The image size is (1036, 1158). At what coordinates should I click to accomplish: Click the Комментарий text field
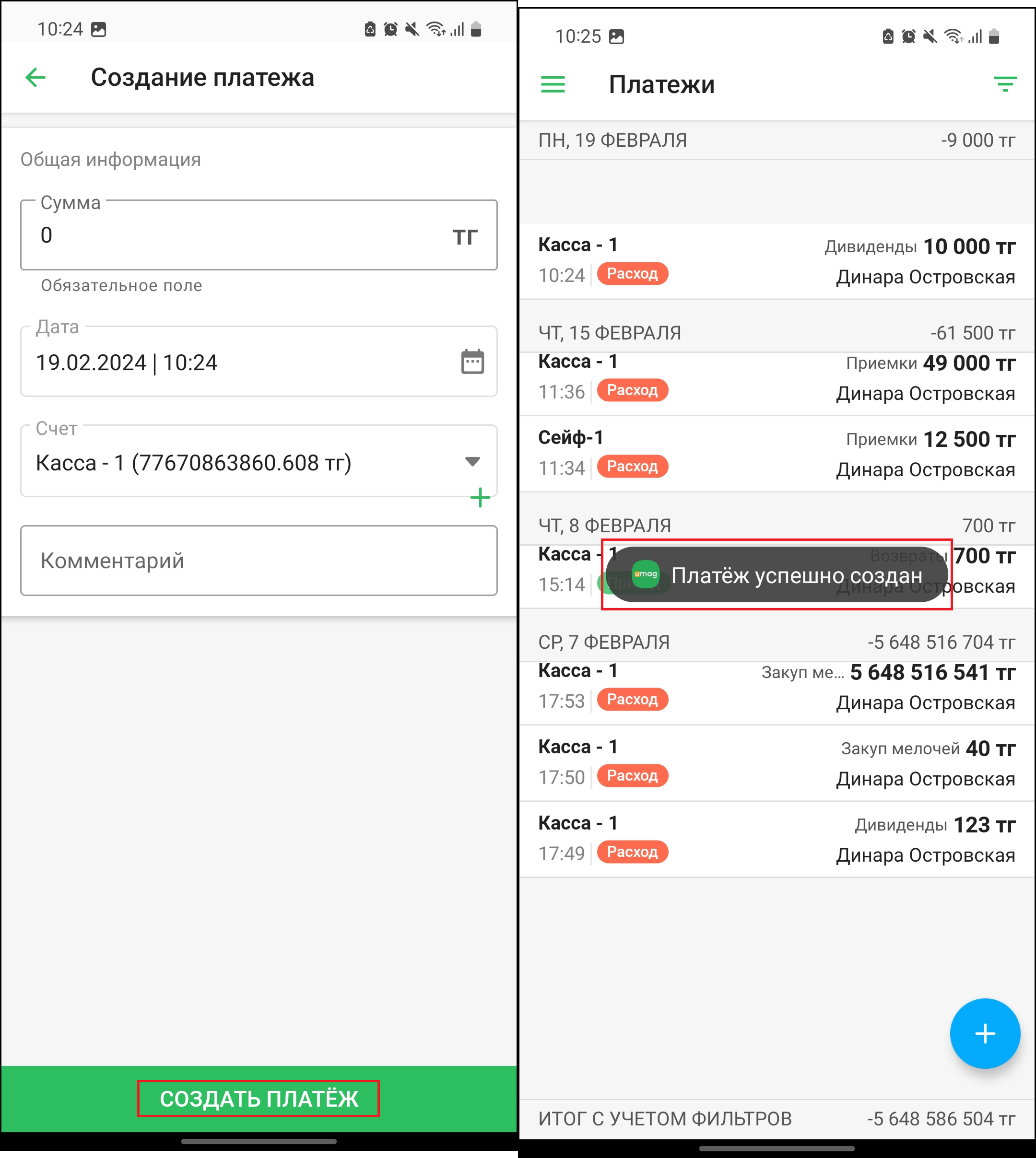point(259,561)
